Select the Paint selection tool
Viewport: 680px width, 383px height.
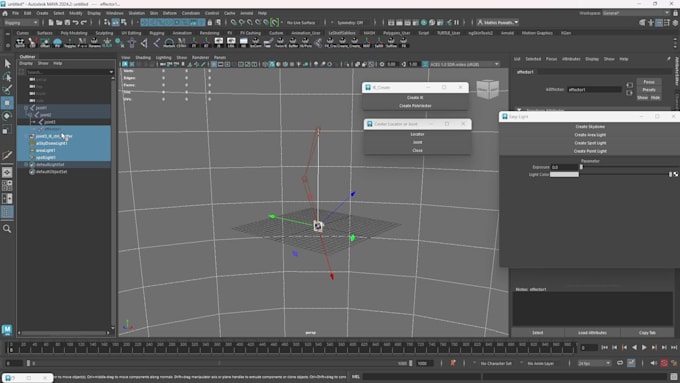(7, 90)
